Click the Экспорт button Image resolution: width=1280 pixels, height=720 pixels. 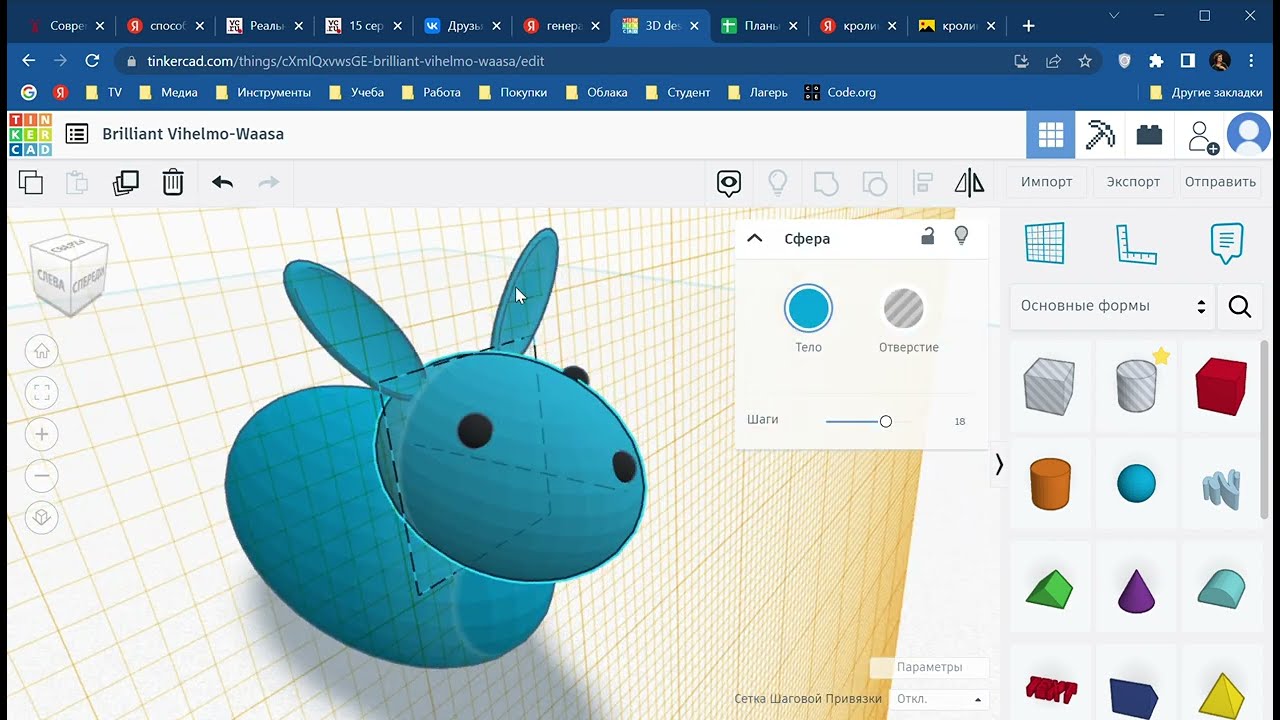1133,182
